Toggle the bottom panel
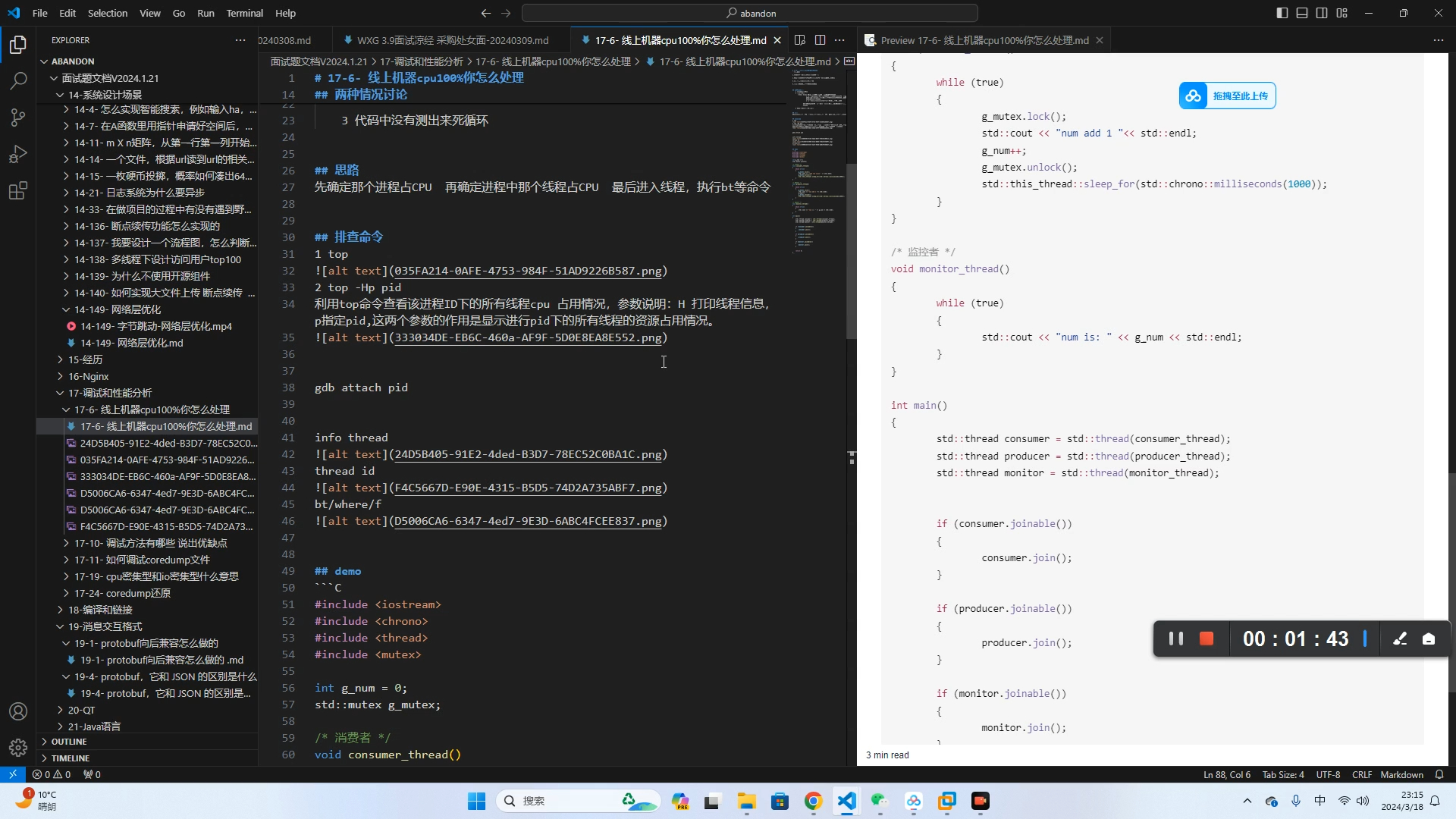Image resolution: width=1456 pixels, height=819 pixels. click(x=1302, y=13)
